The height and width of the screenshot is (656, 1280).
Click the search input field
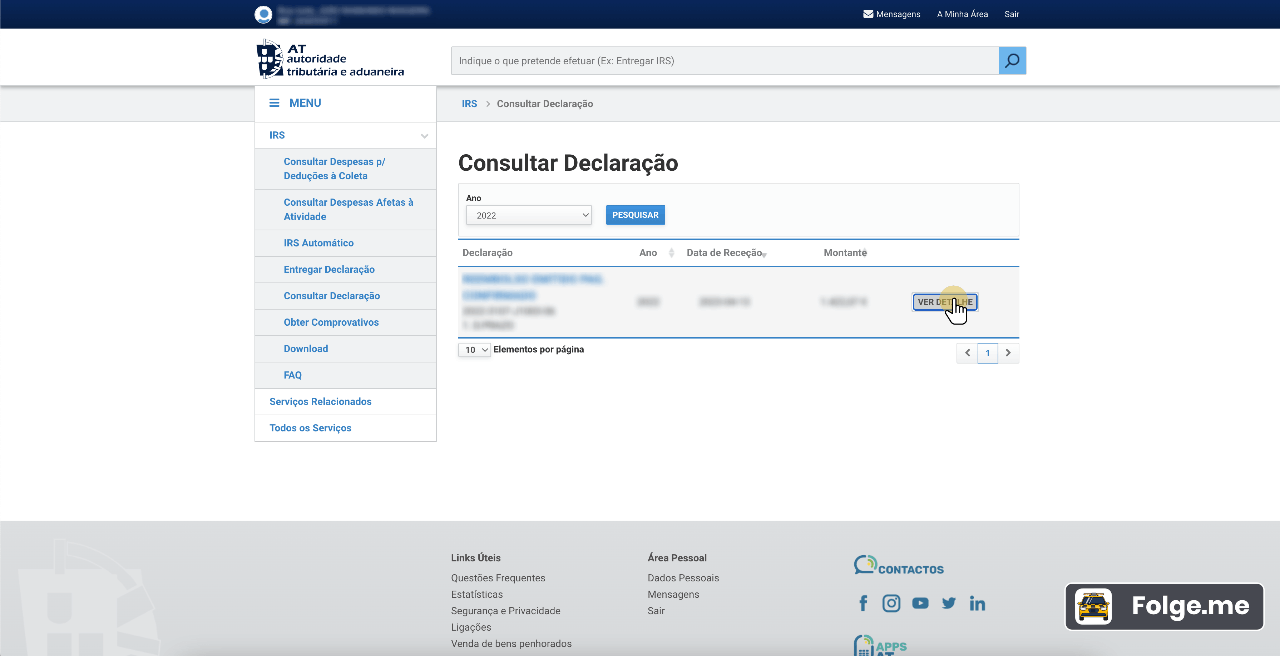point(724,61)
